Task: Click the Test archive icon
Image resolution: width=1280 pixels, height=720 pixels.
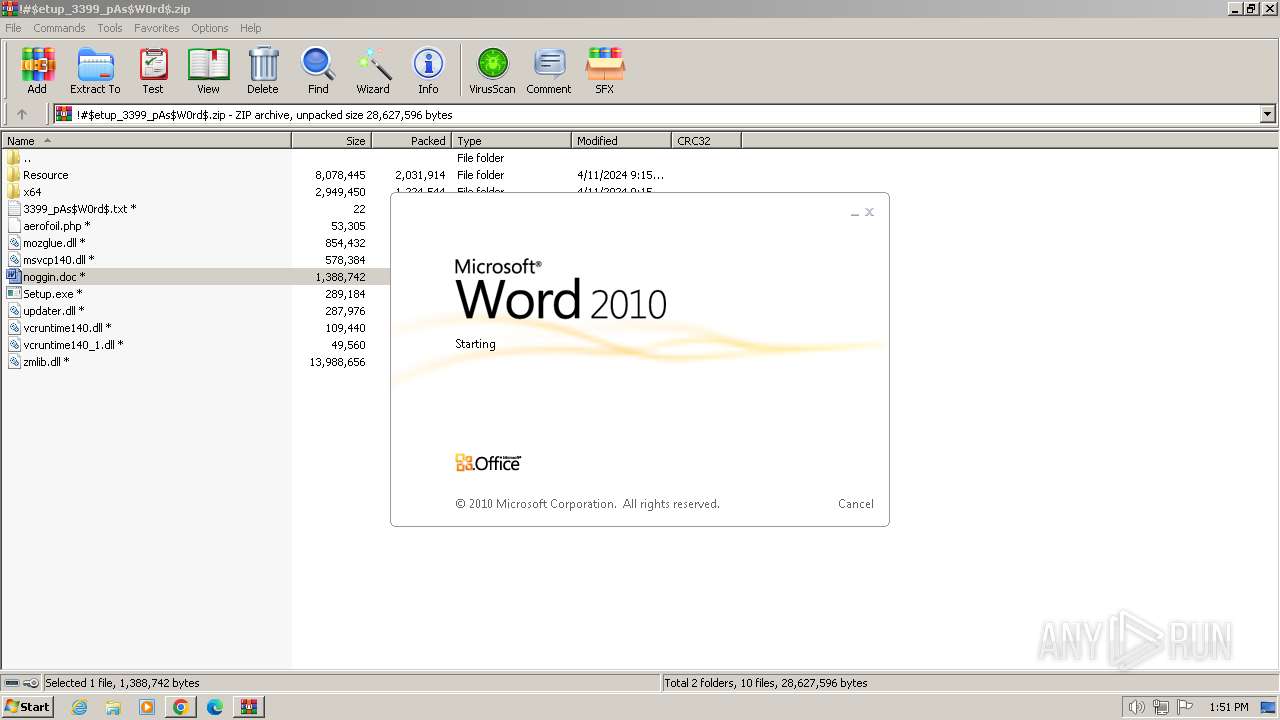Action: coord(153,70)
